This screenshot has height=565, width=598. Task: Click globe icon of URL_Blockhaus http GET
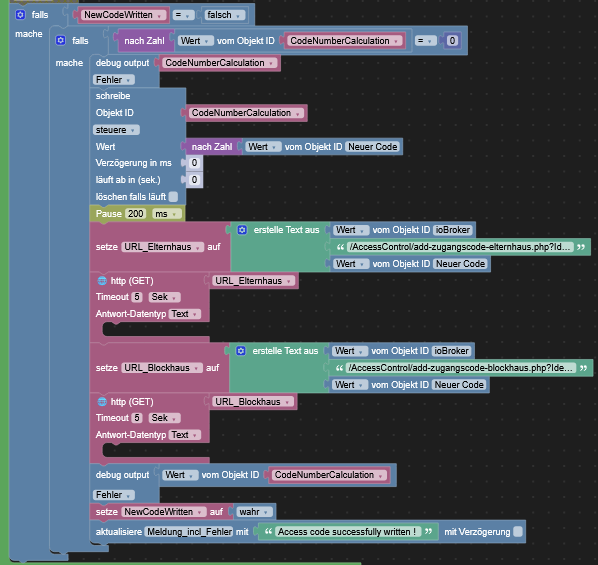tap(102, 402)
